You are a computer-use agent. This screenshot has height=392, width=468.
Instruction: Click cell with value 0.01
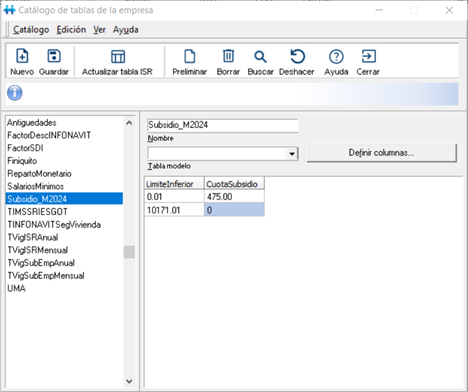tap(174, 197)
